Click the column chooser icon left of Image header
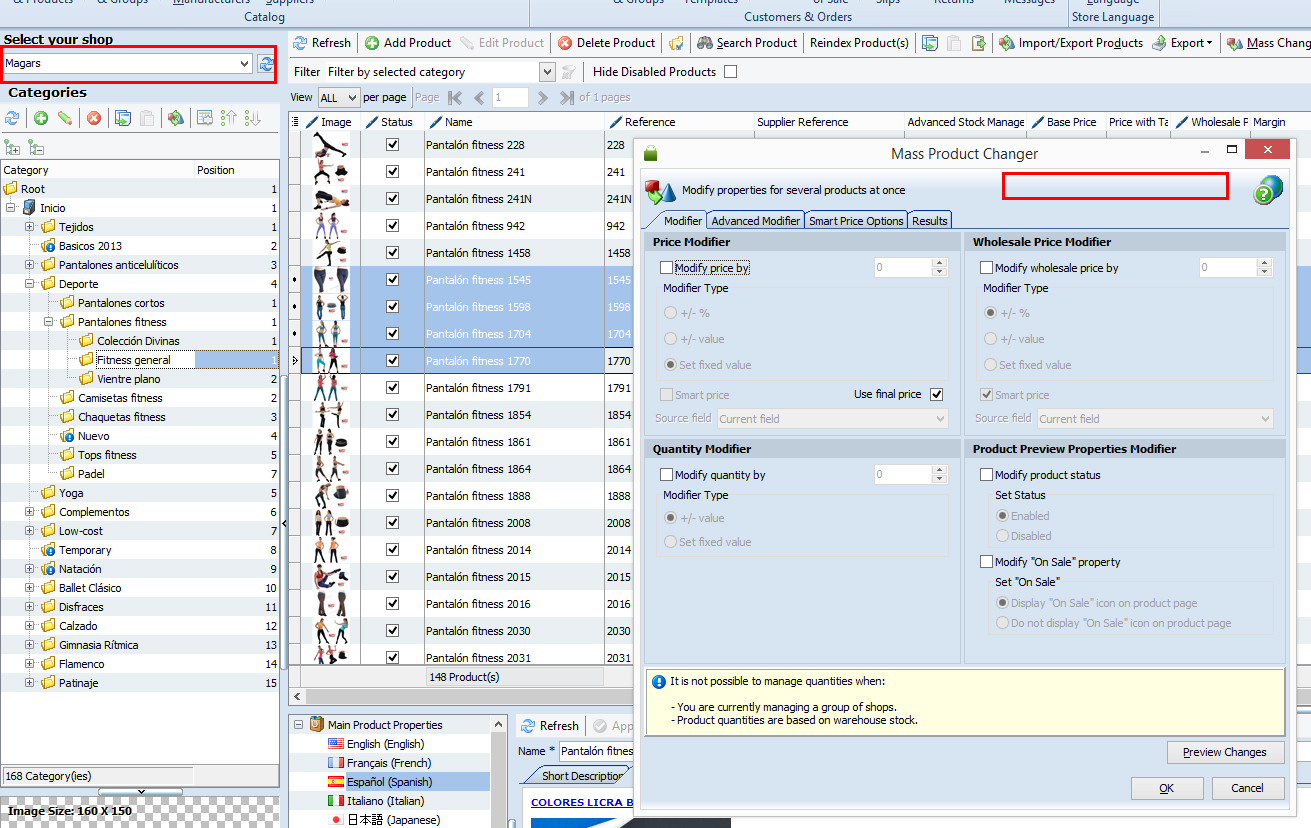The width and height of the screenshot is (1311, 828). click(295, 122)
